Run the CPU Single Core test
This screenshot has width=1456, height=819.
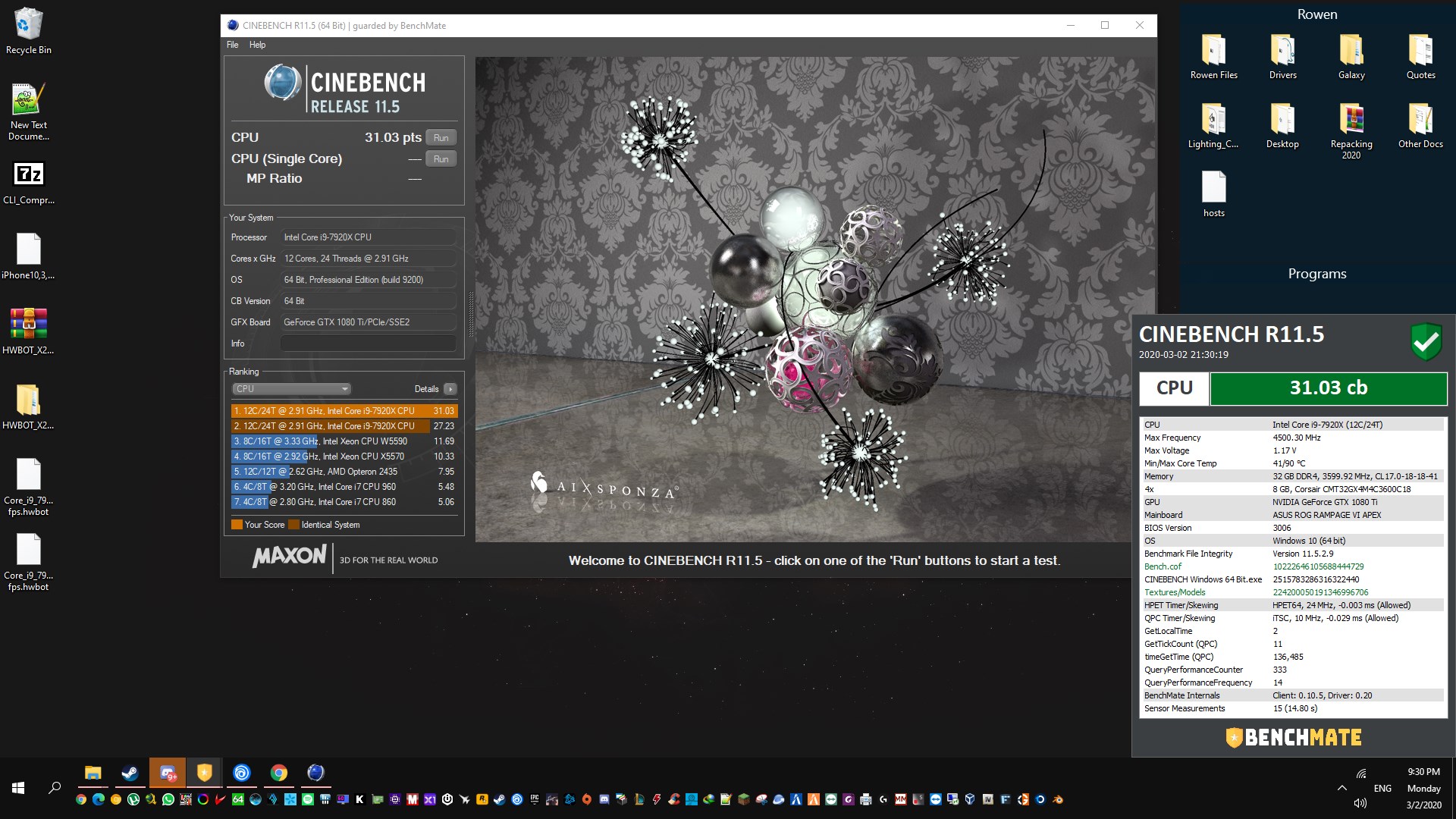[441, 158]
